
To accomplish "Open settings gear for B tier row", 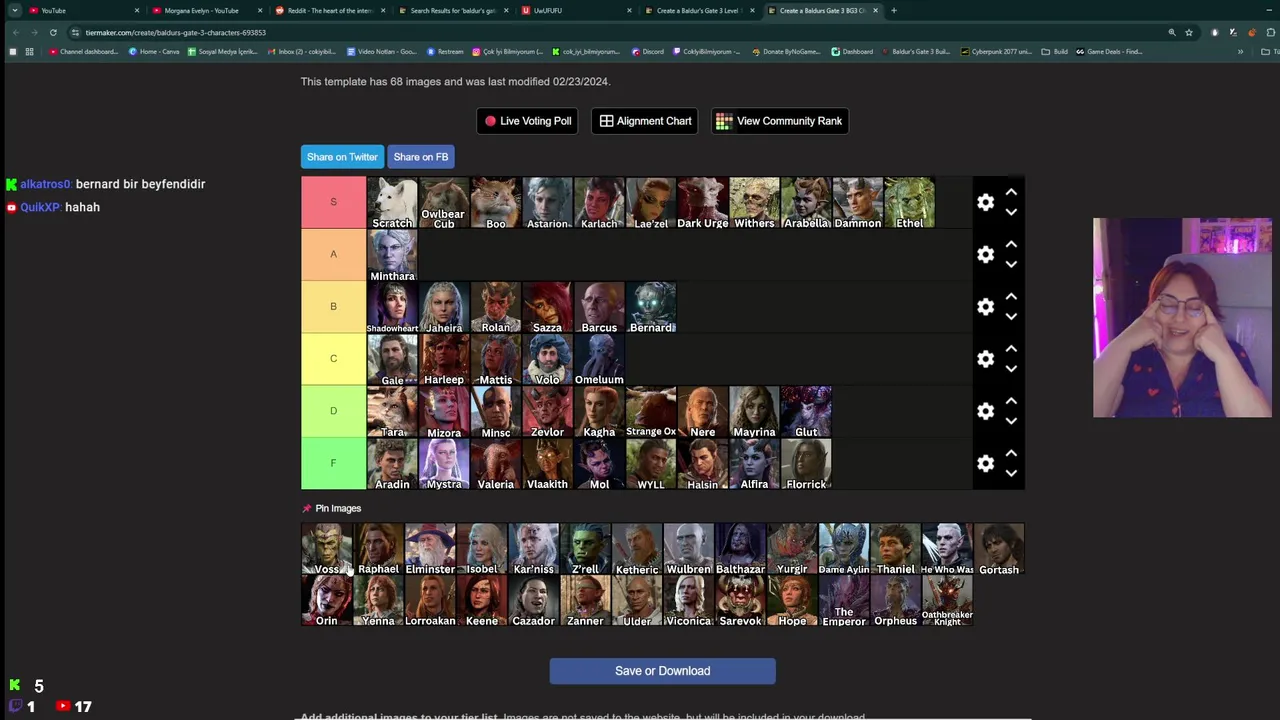I will pyautogui.click(x=985, y=306).
